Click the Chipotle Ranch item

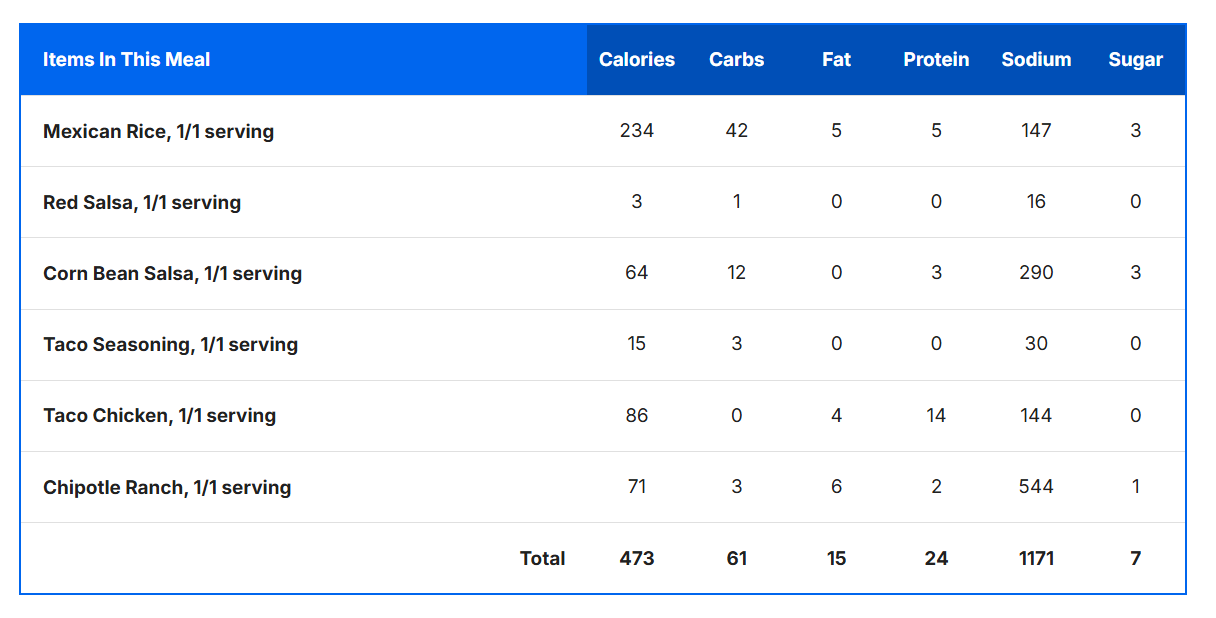167,488
